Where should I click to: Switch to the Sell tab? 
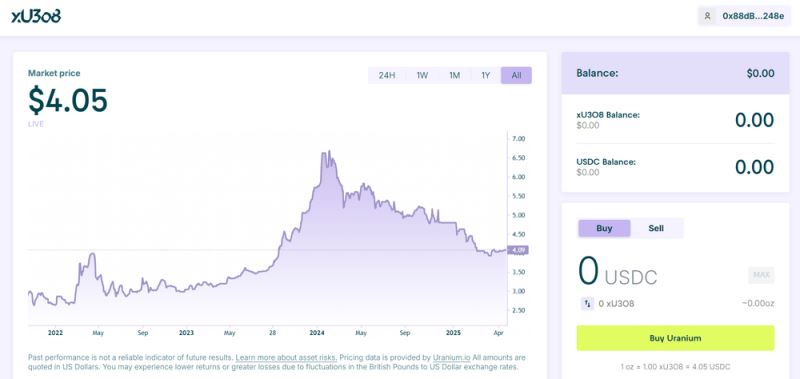656,228
